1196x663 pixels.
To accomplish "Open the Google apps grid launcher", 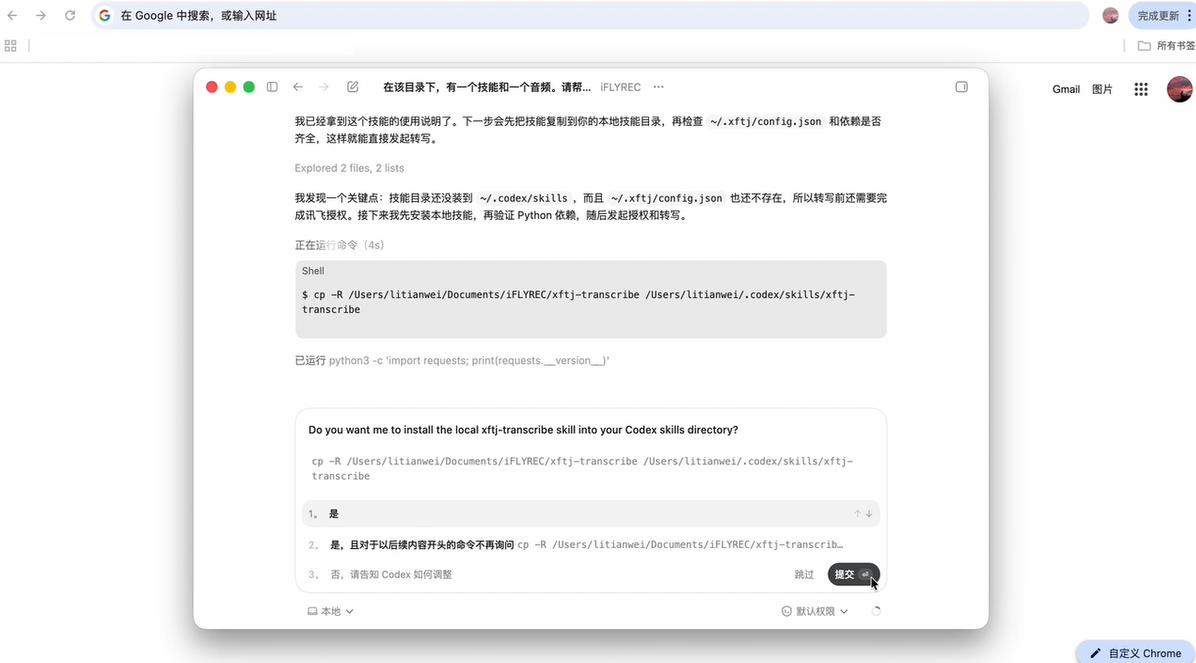I will [1141, 89].
